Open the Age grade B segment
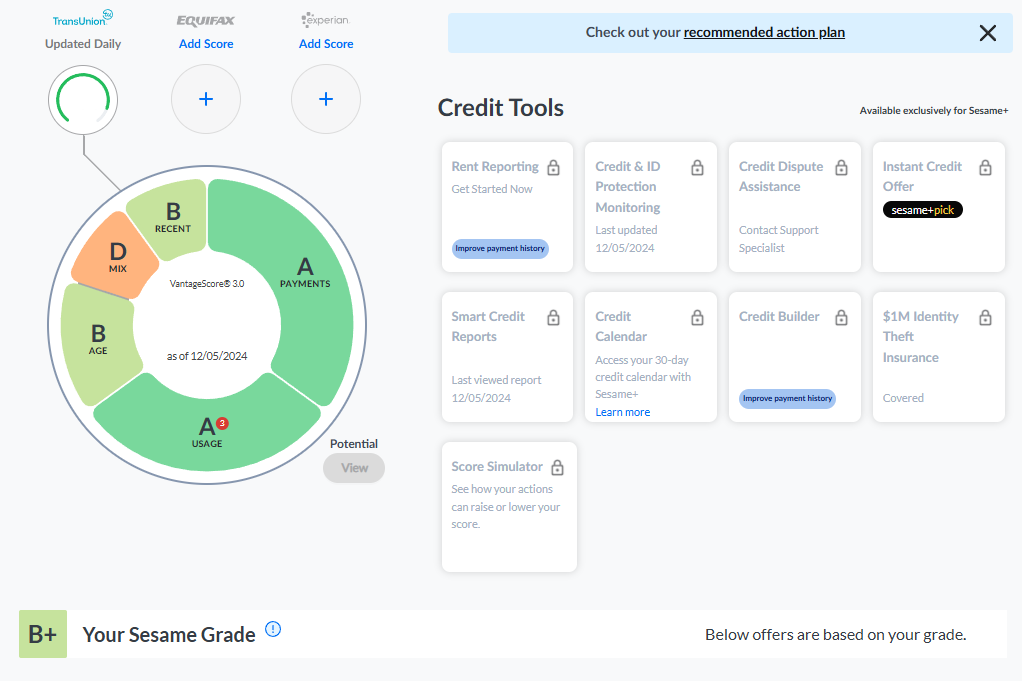The height and width of the screenshot is (681, 1022). pyautogui.click(x=98, y=339)
